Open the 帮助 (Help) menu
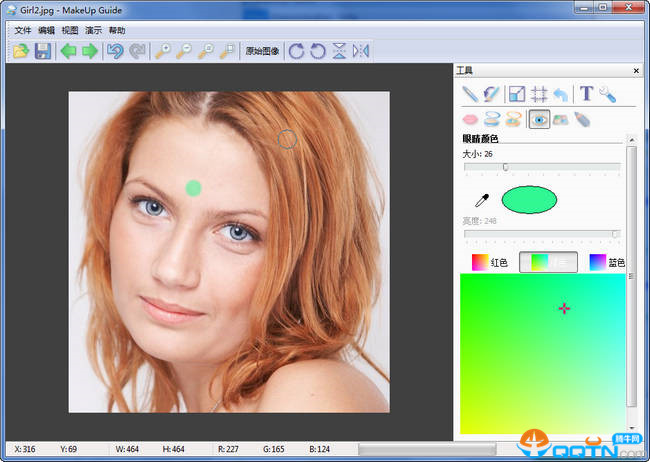This screenshot has width=650, height=462. (117, 31)
